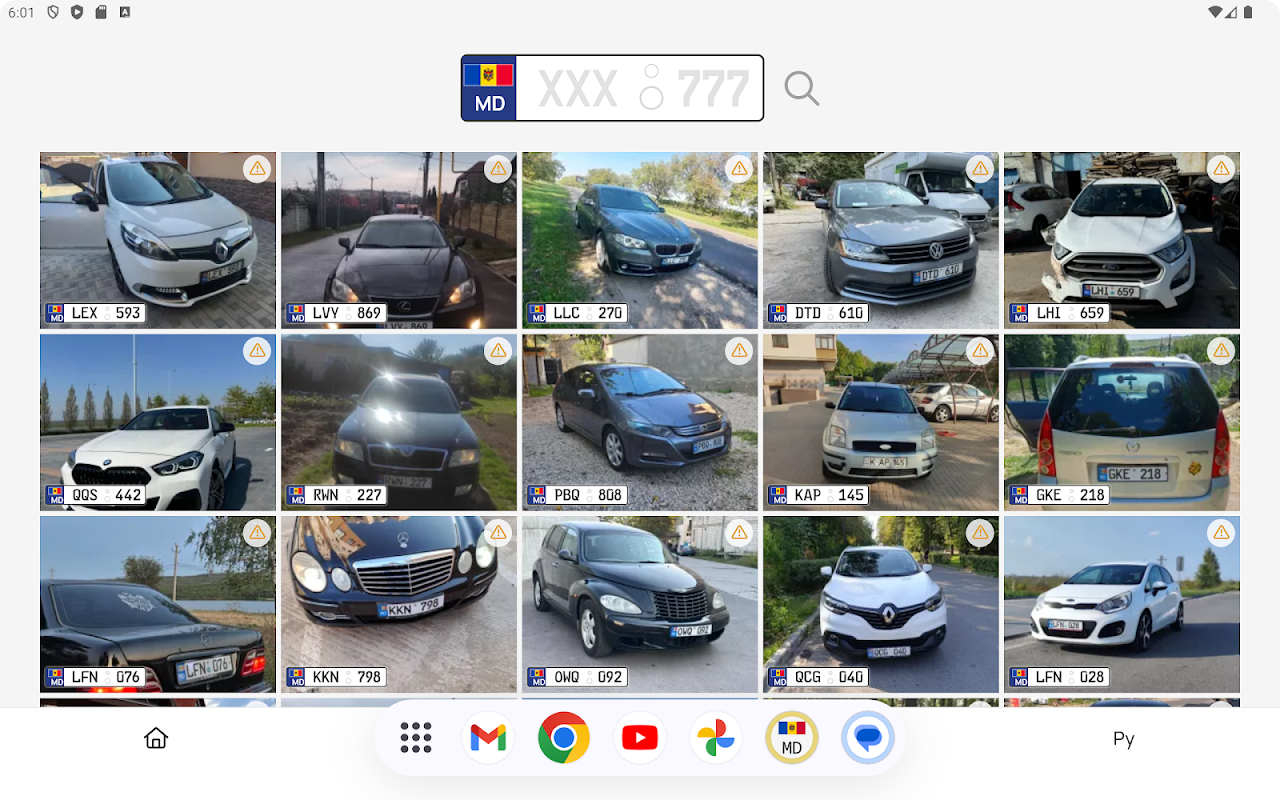
Task: Open the Volkswagen DTD 610 photo
Action: pyautogui.click(x=881, y=240)
